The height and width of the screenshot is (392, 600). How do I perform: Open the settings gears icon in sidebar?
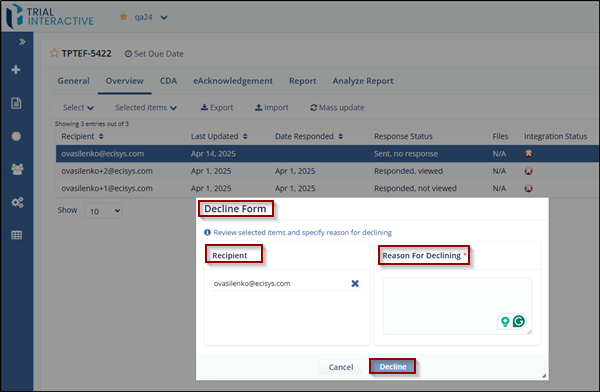17,202
